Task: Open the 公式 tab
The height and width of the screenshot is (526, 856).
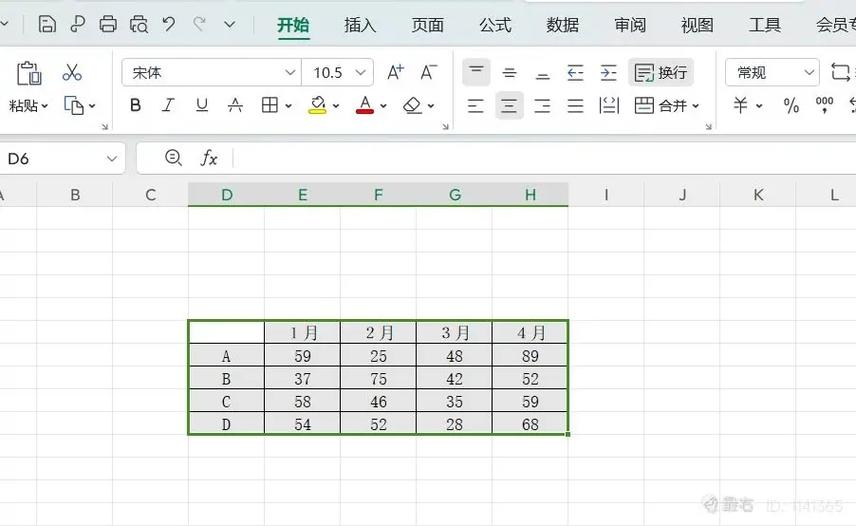Action: click(495, 25)
